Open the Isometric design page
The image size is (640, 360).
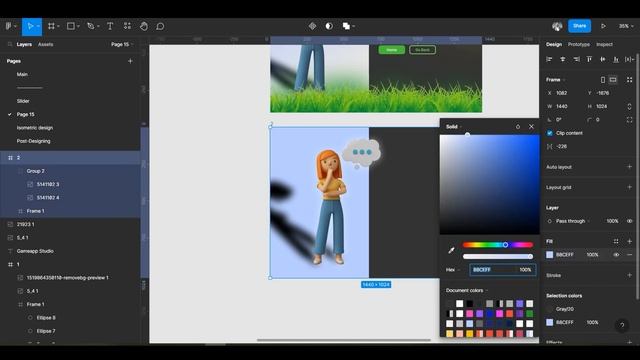(35, 128)
